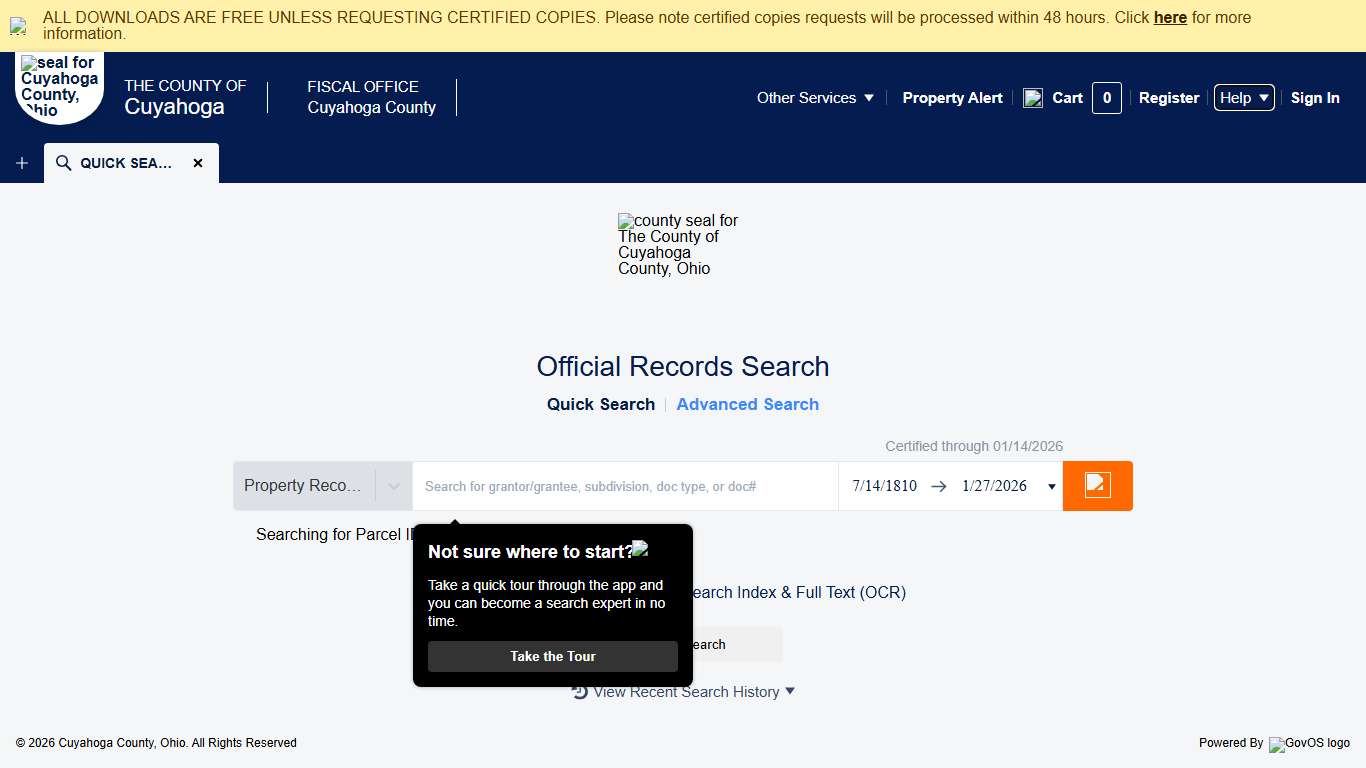Click the magnifying glass icon on Quick Search tab
This screenshot has height=768, width=1366.
(62, 162)
